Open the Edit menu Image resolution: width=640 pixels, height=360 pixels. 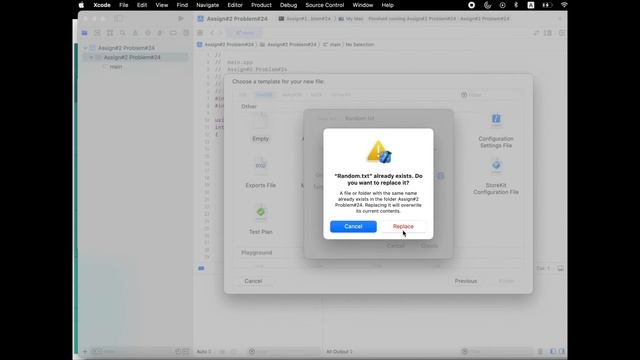pyautogui.click(x=142, y=5)
